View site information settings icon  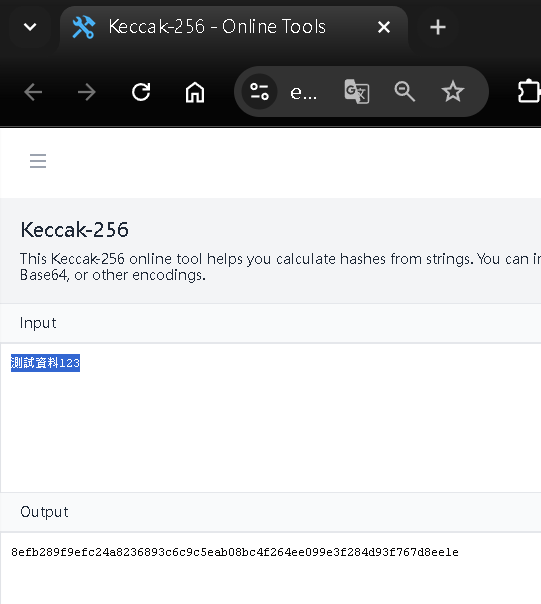(259, 92)
